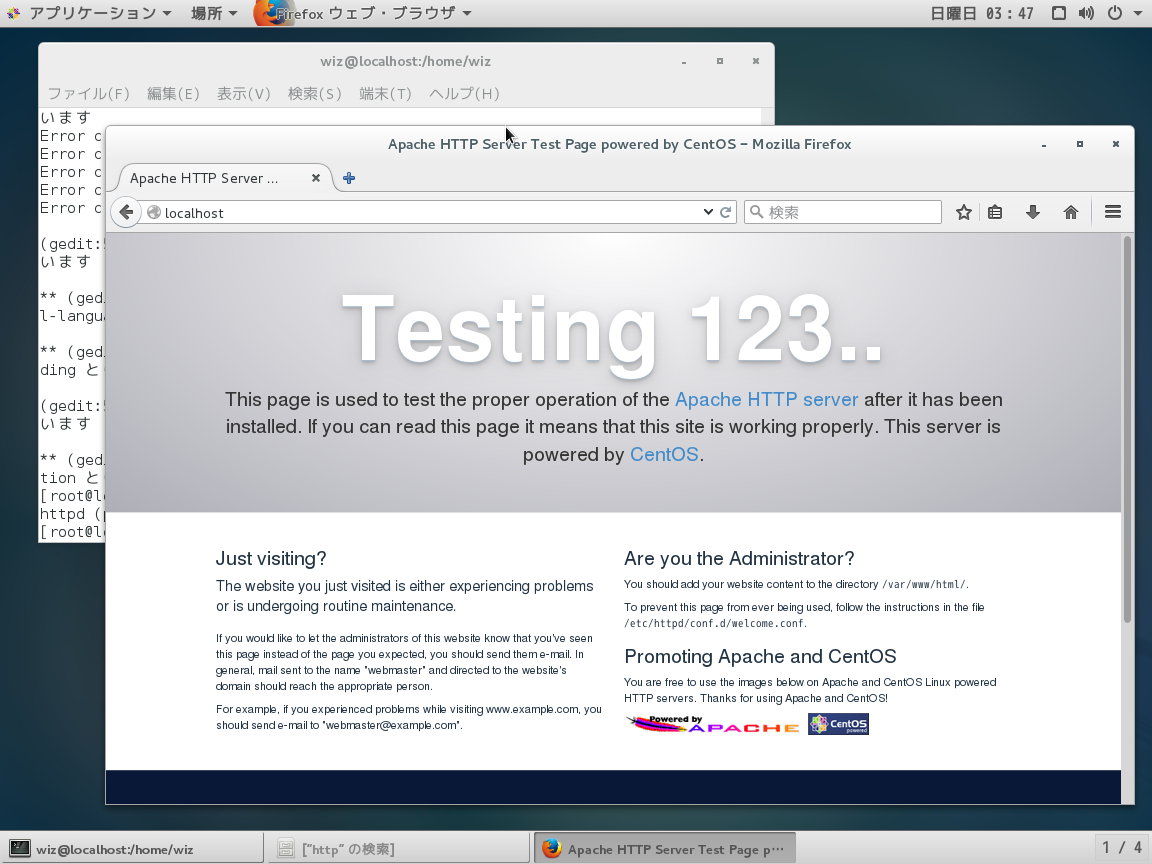
Task: Open terminal 表示(V) menu
Action: point(244,93)
